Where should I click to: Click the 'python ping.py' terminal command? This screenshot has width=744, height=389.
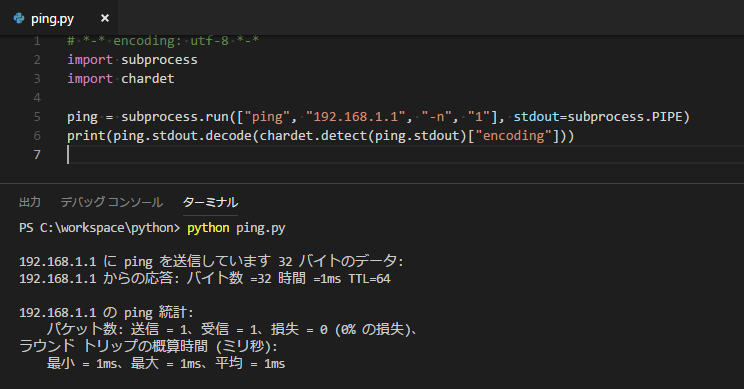coord(236,228)
